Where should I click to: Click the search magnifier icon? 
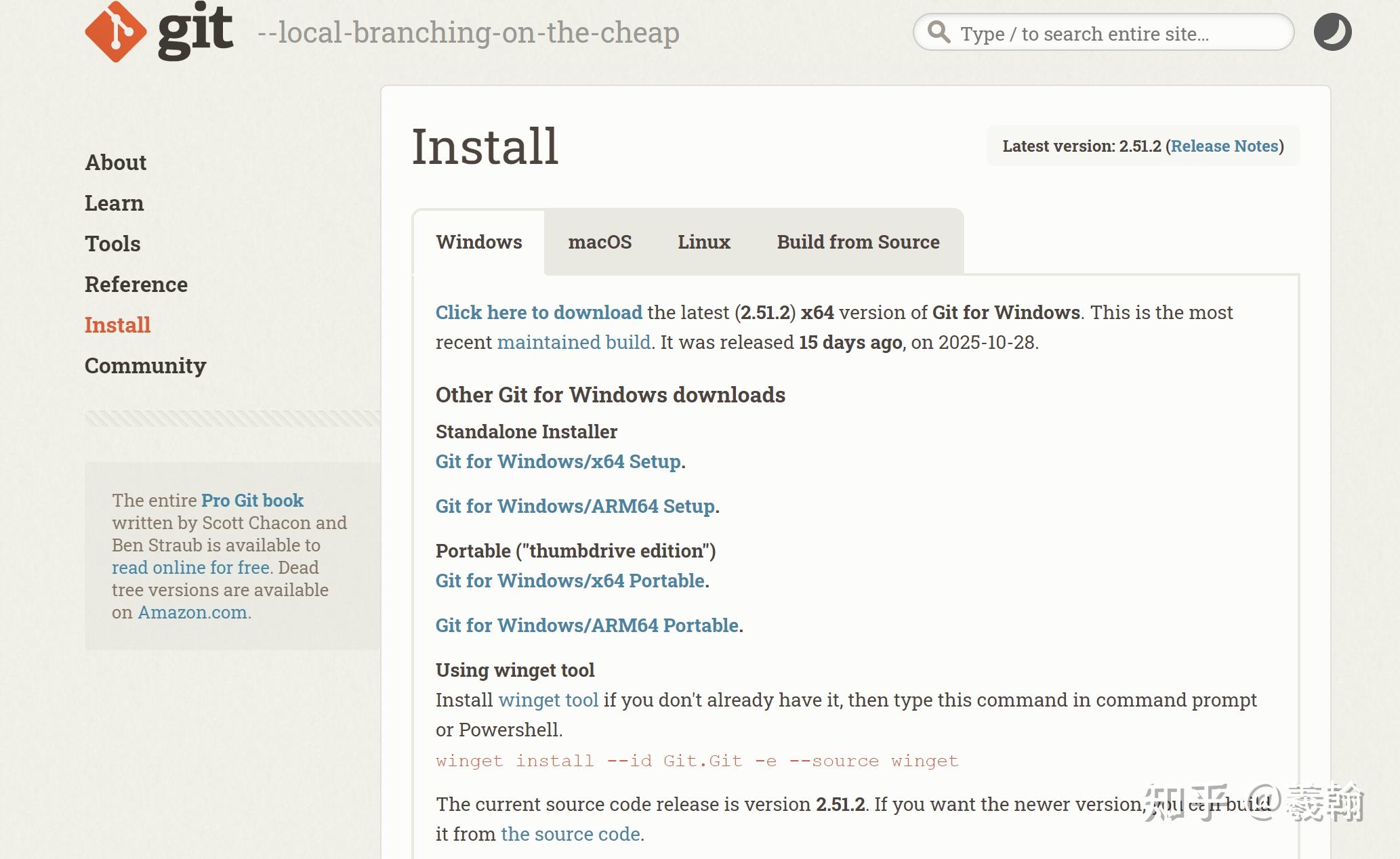(939, 32)
